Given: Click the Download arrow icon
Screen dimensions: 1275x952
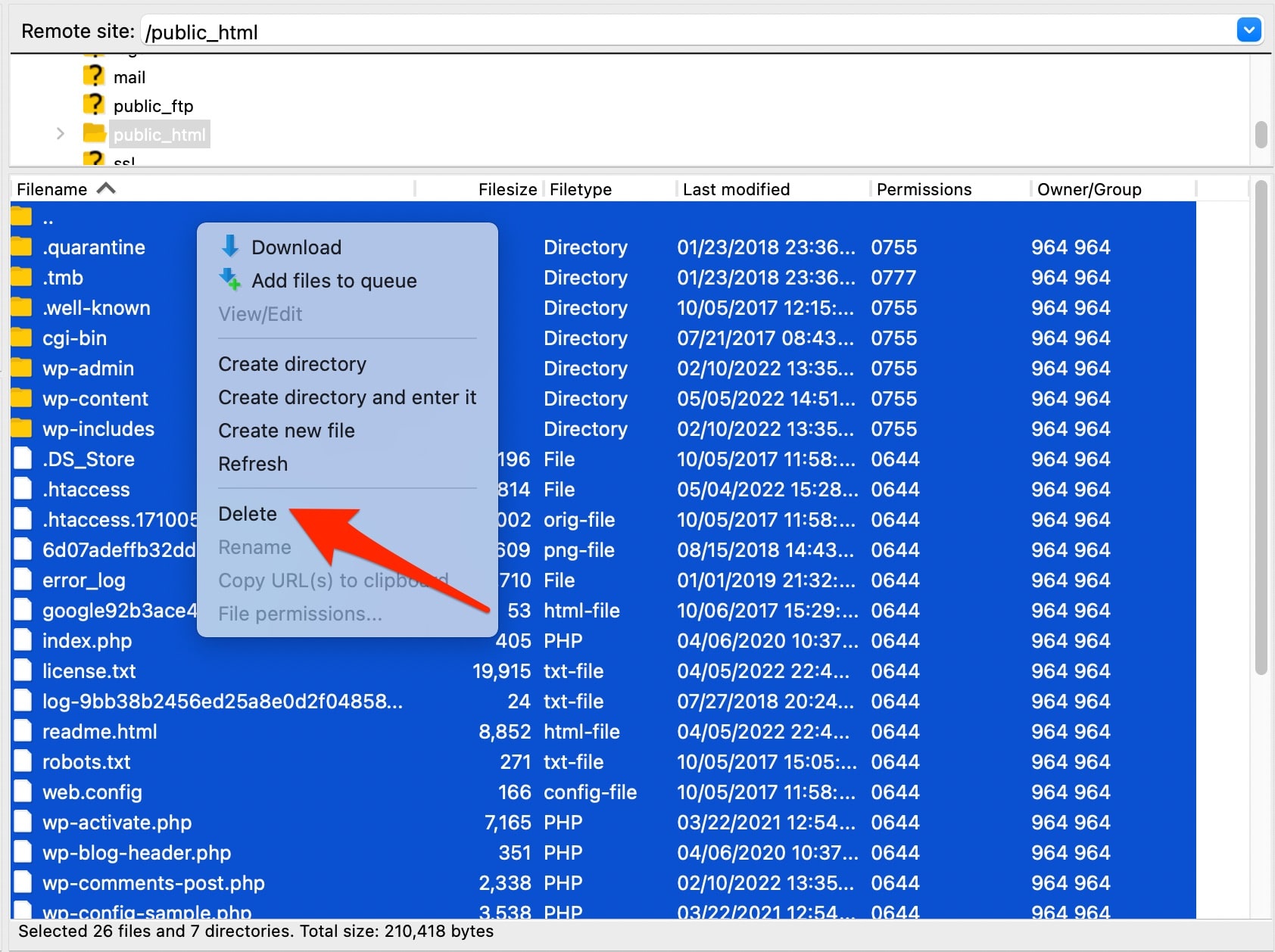Looking at the screenshot, I should pos(230,246).
